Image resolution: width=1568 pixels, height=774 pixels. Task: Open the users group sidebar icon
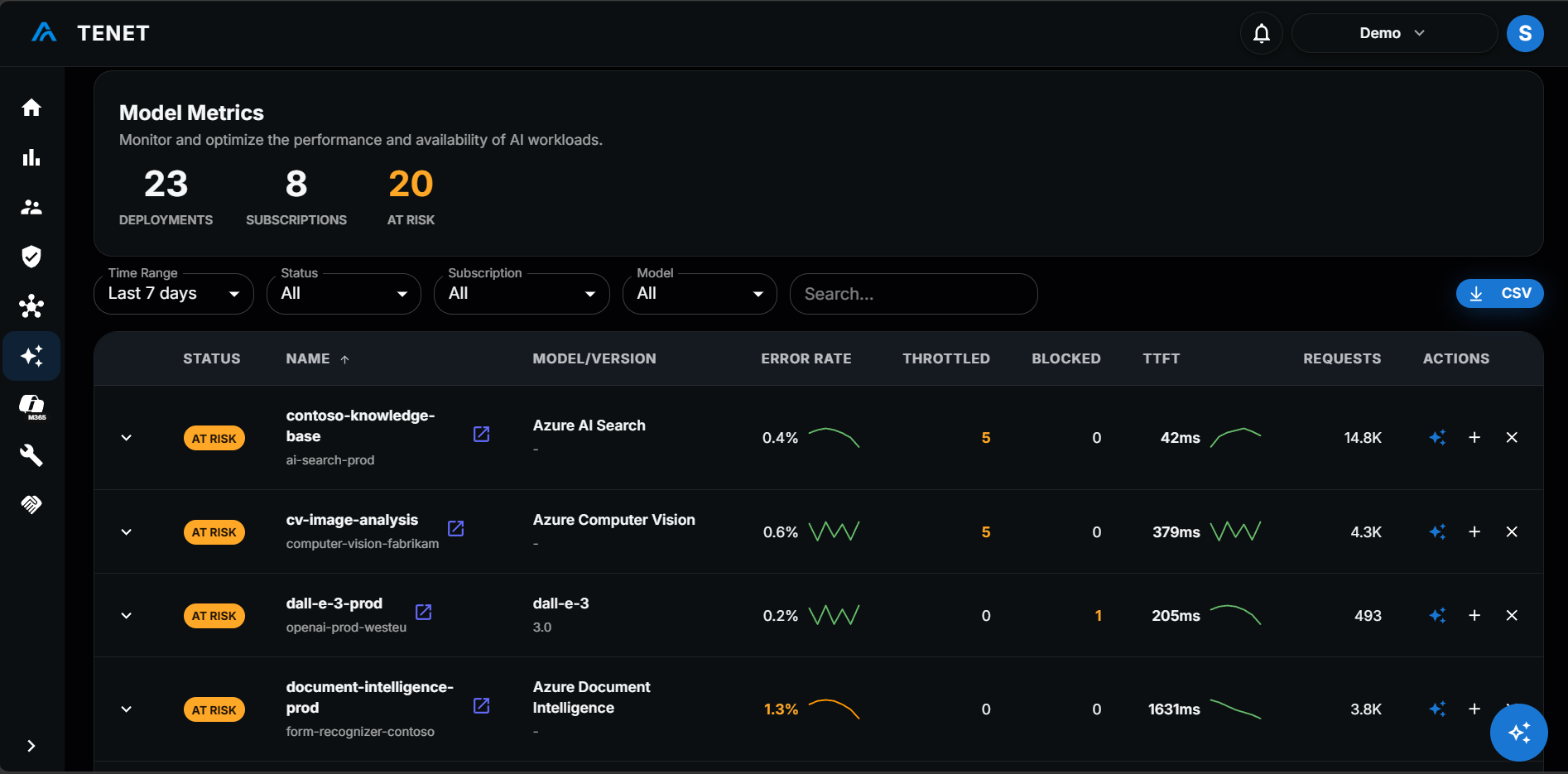coord(31,207)
